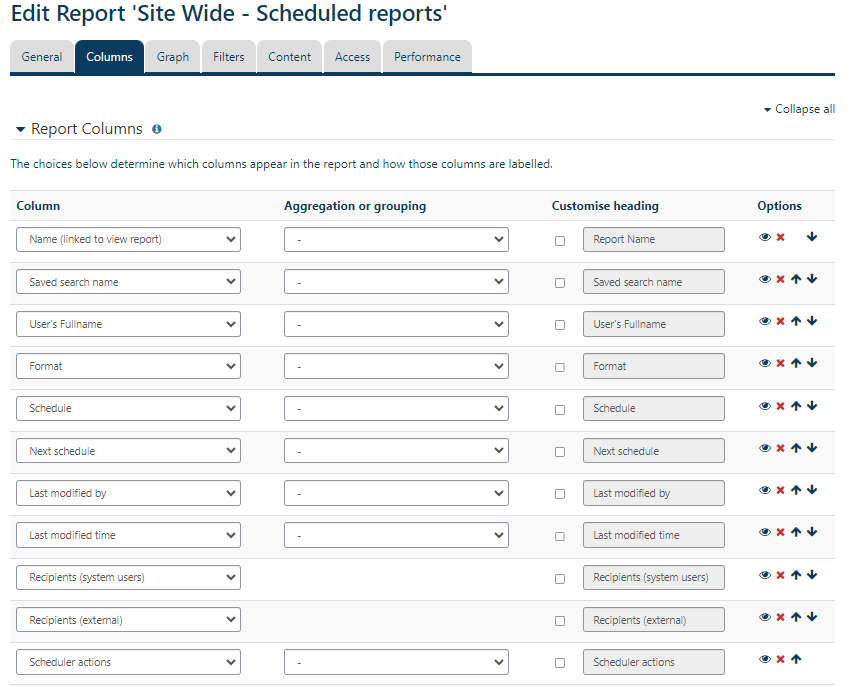Move the Schedule column down

pos(812,406)
